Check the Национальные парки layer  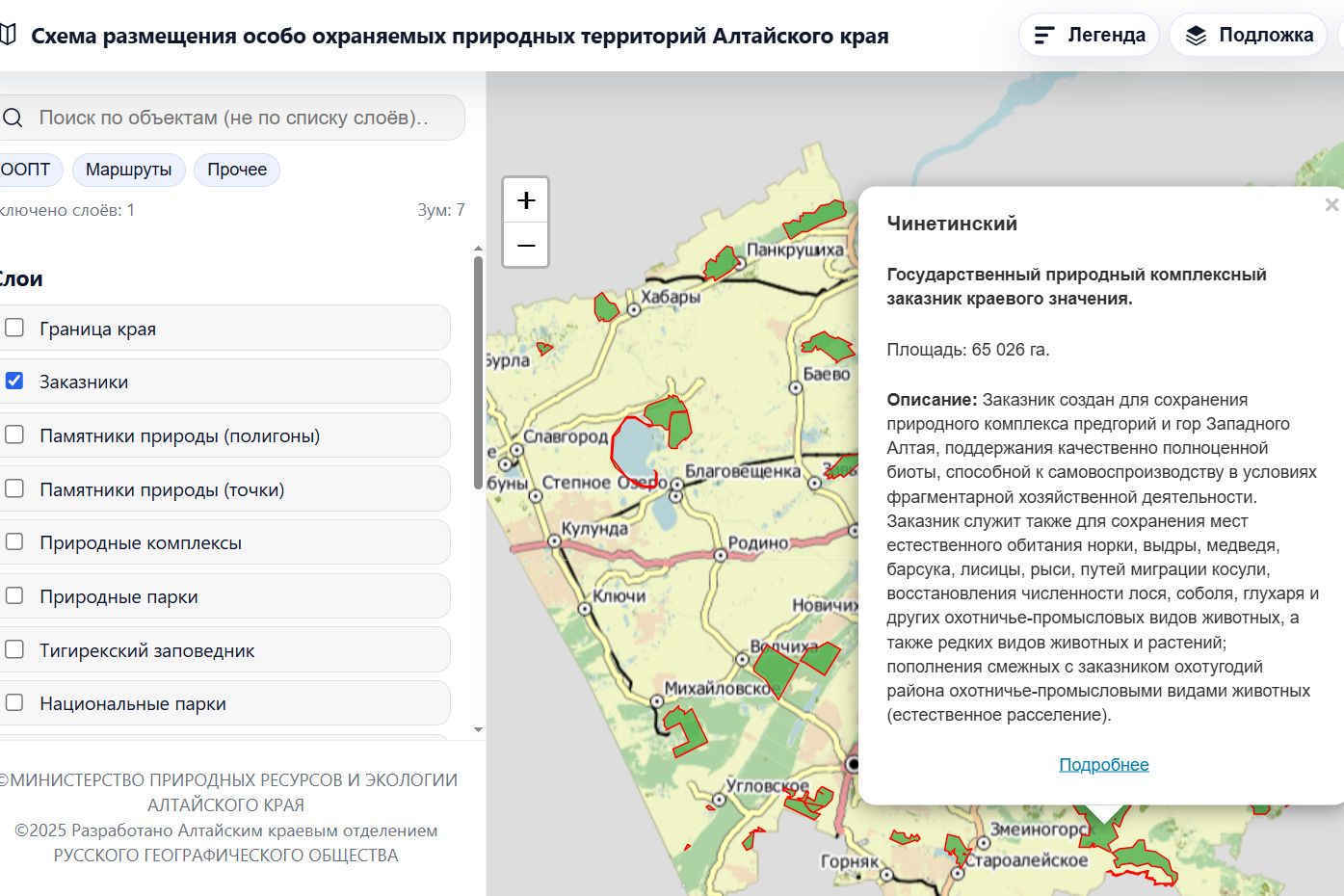pyautogui.click(x=13, y=702)
